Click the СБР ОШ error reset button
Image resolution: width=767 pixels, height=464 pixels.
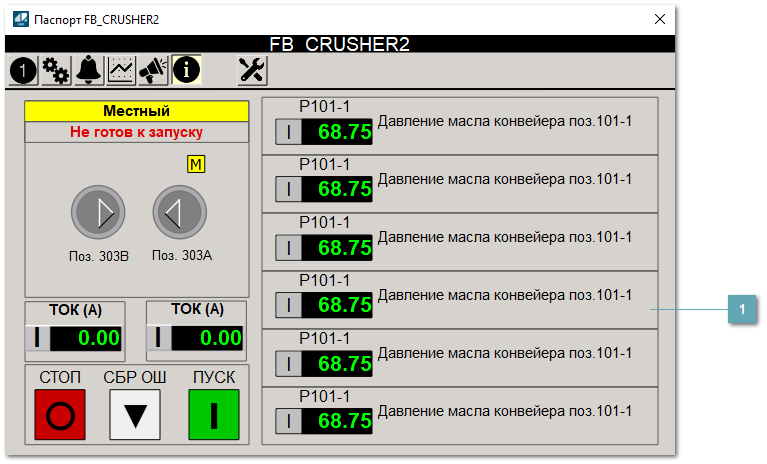coord(135,414)
